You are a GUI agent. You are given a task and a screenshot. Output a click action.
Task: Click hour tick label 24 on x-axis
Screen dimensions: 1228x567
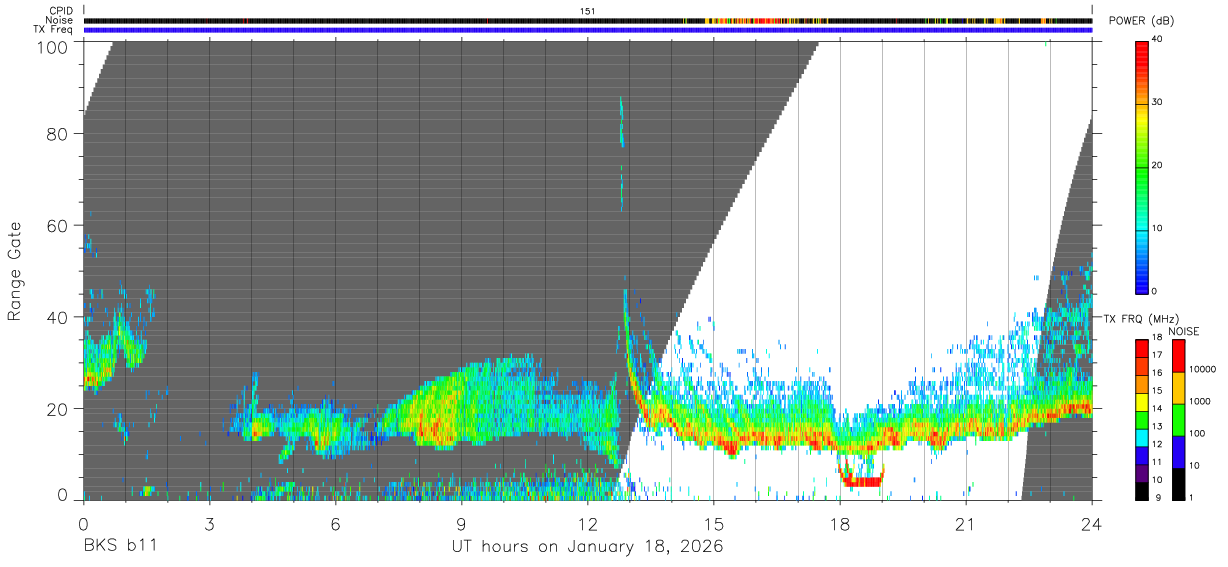pos(1091,523)
